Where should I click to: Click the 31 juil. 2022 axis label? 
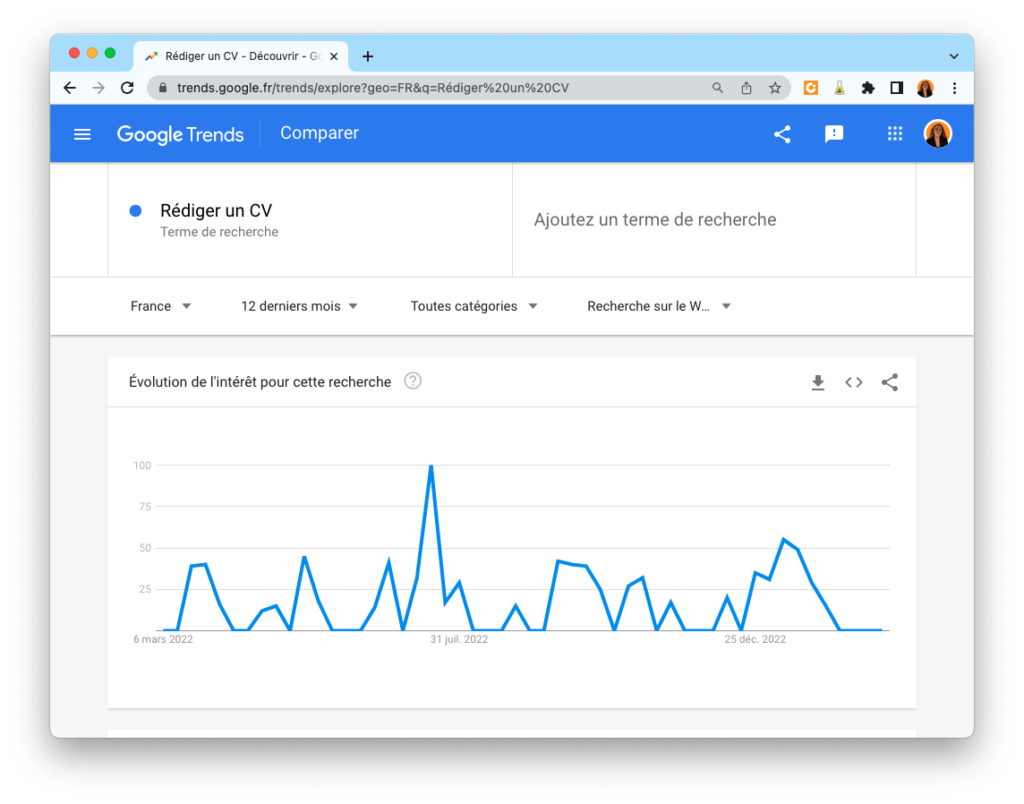pos(459,639)
